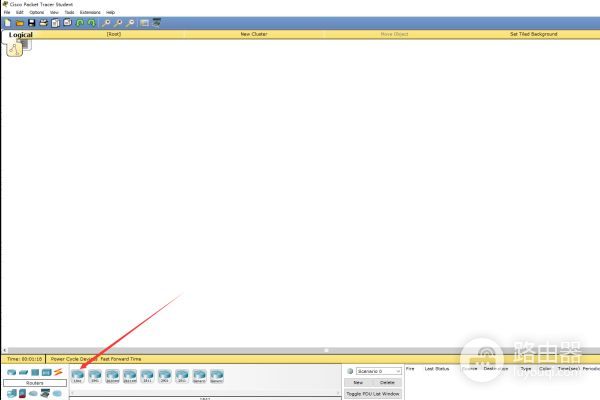The width and height of the screenshot is (600, 400).
Task: Click the Save floppy disk icon
Action: pos(31,23)
